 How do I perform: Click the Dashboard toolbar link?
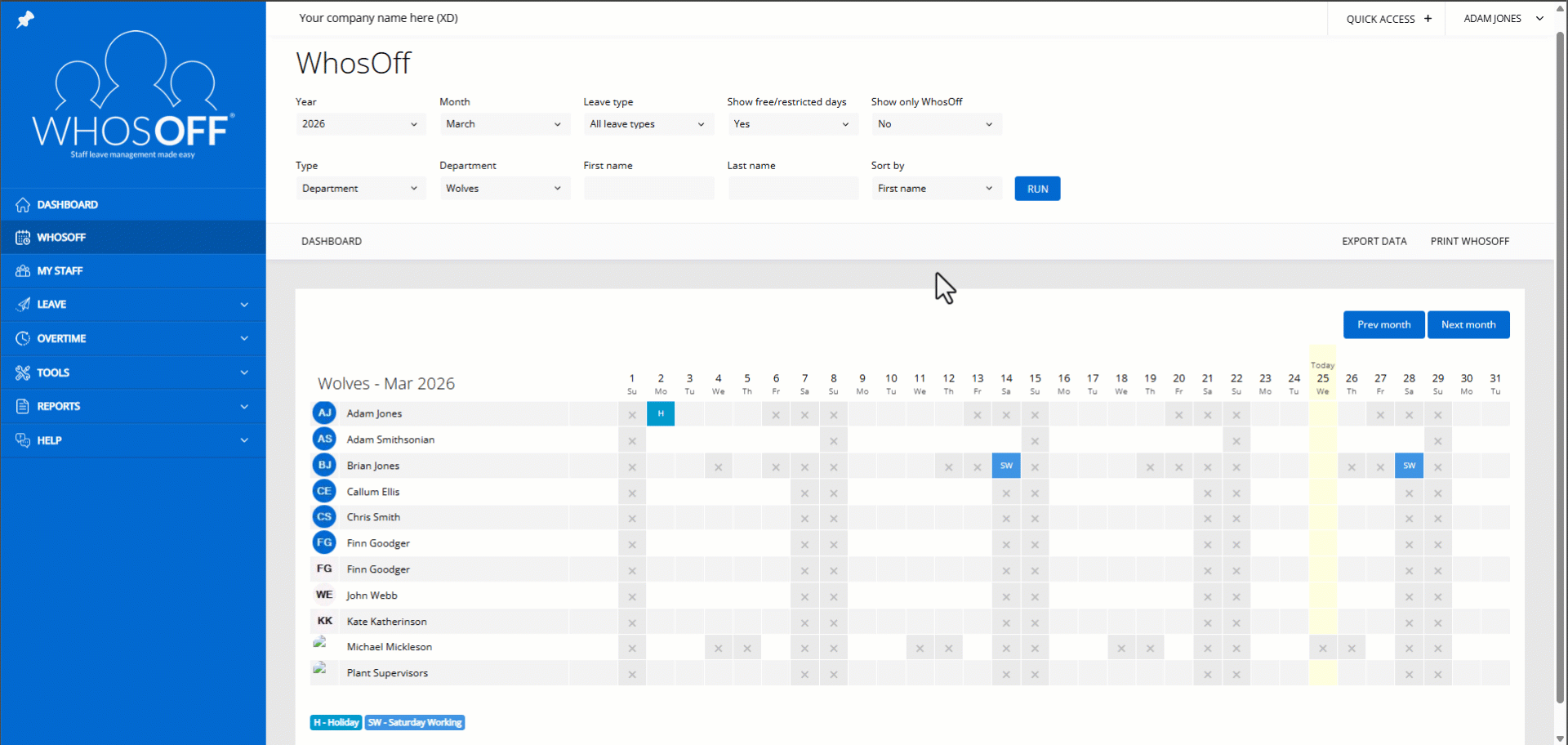point(332,241)
